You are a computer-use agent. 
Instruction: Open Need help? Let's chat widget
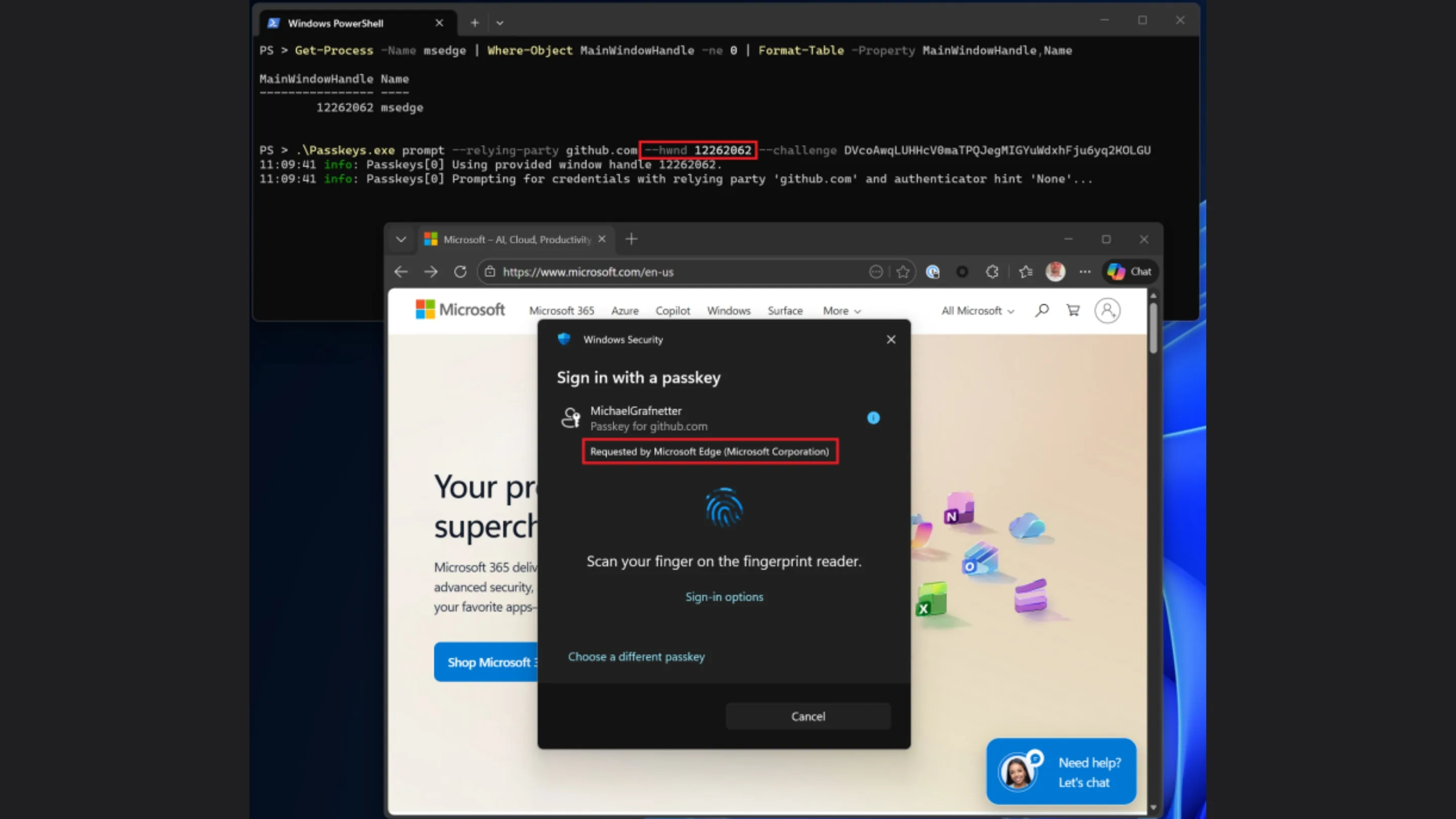pyautogui.click(x=1061, y=771)
